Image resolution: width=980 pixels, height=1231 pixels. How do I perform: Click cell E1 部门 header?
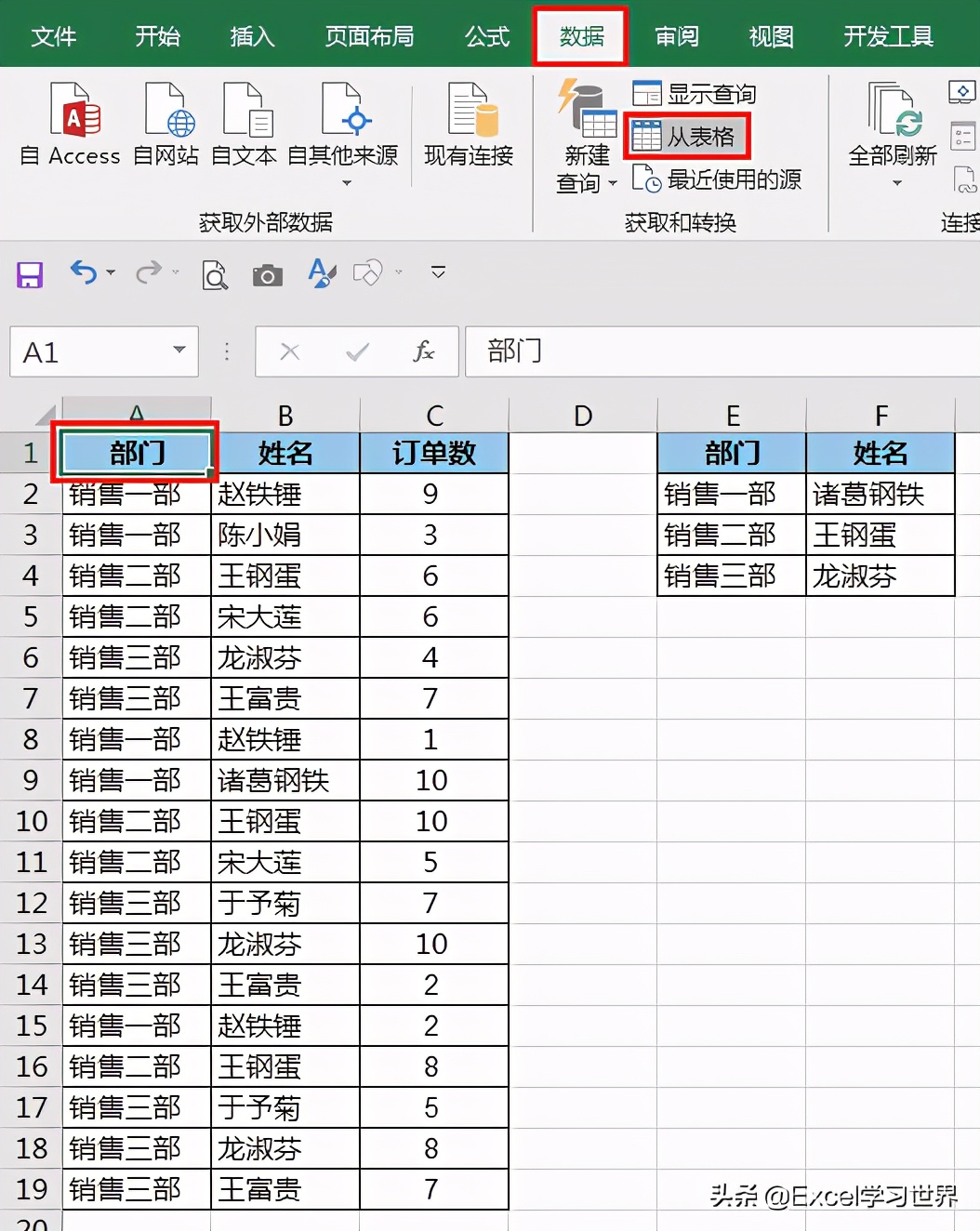(732, 453)
